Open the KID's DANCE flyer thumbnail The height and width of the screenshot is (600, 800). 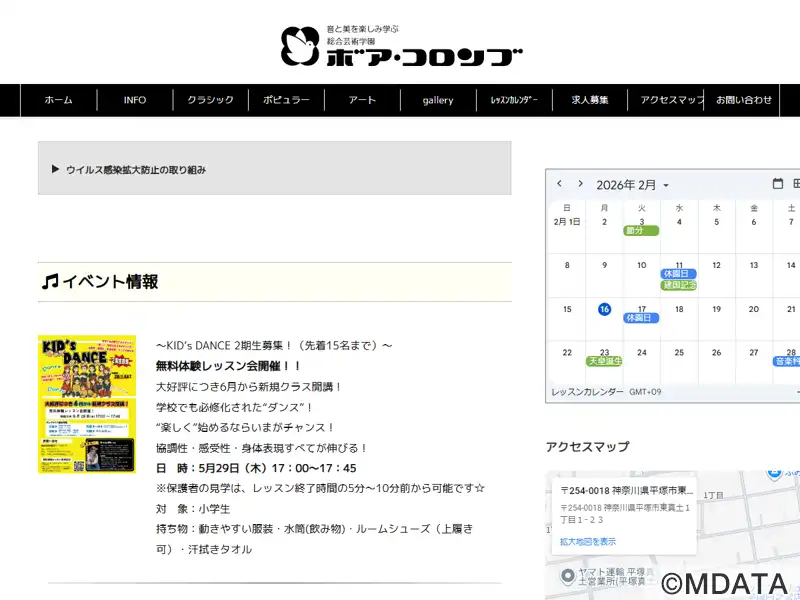pyautogui.click(x=86, y=404)
